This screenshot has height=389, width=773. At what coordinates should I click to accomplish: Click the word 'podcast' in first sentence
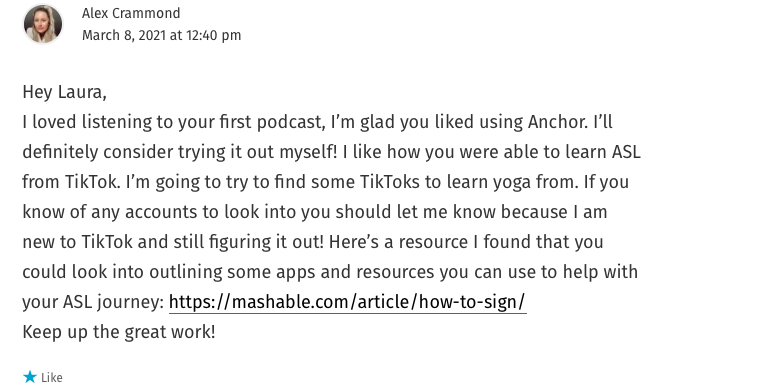(x=291, y=122)
